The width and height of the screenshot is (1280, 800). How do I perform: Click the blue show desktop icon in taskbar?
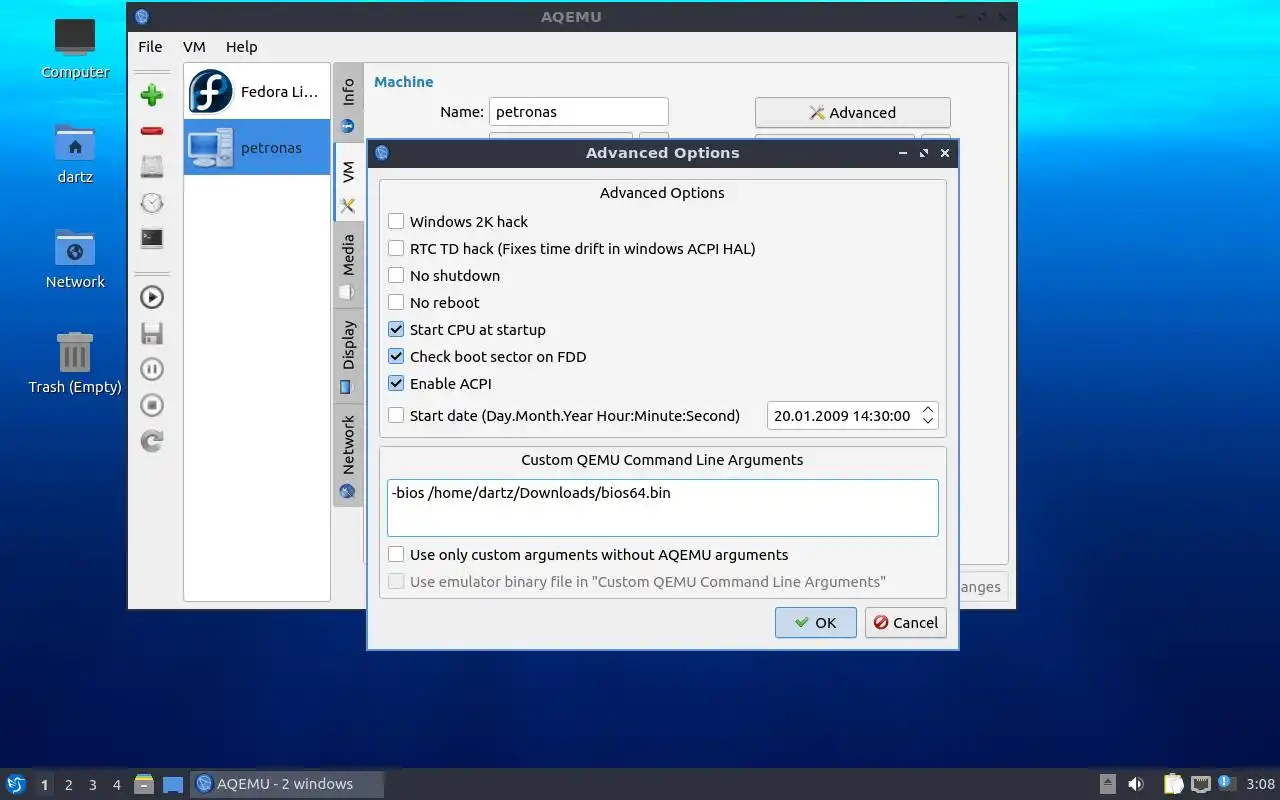point(173,785)
